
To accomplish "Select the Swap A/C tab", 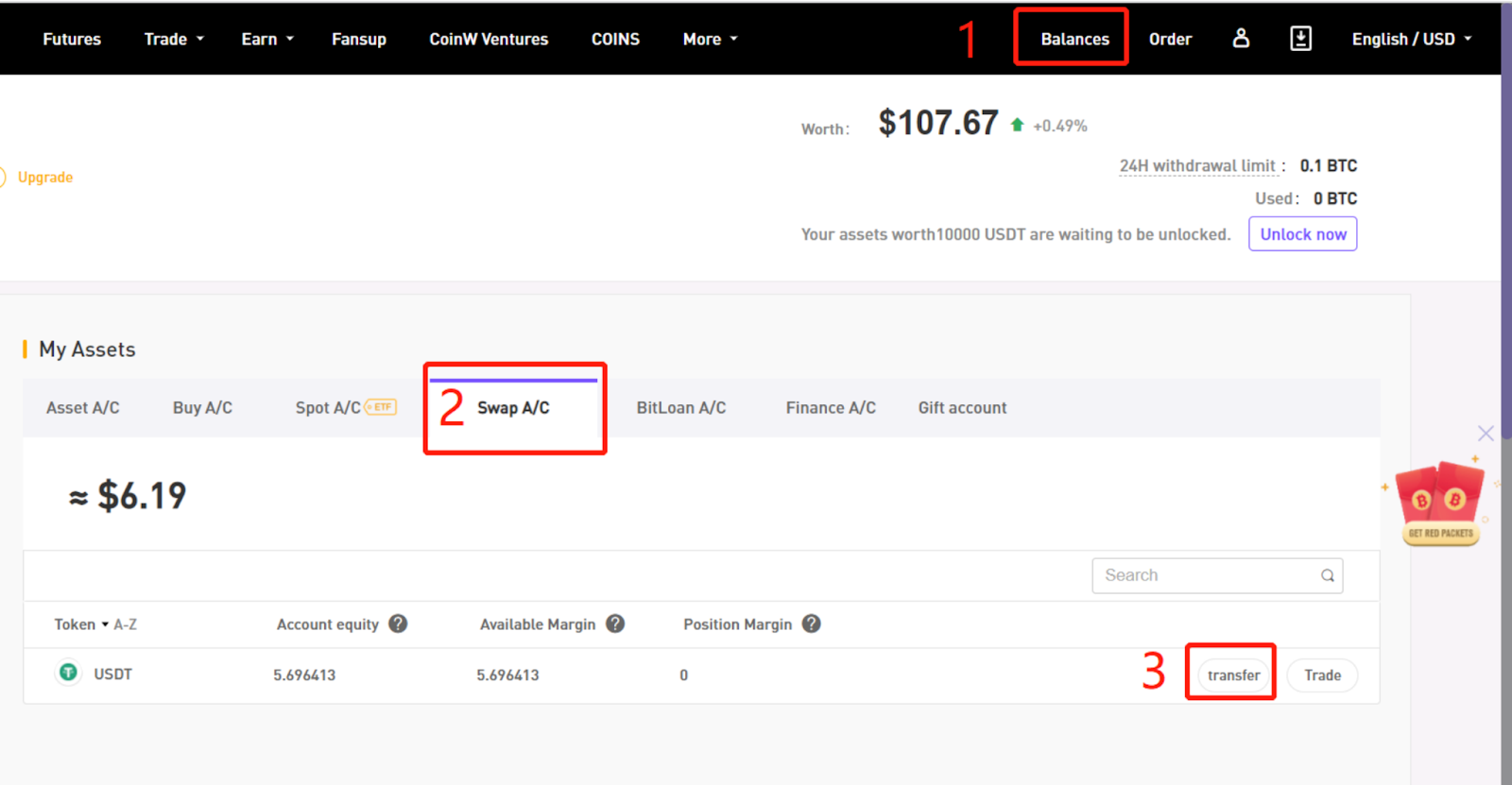I will [x=513, y=408].
